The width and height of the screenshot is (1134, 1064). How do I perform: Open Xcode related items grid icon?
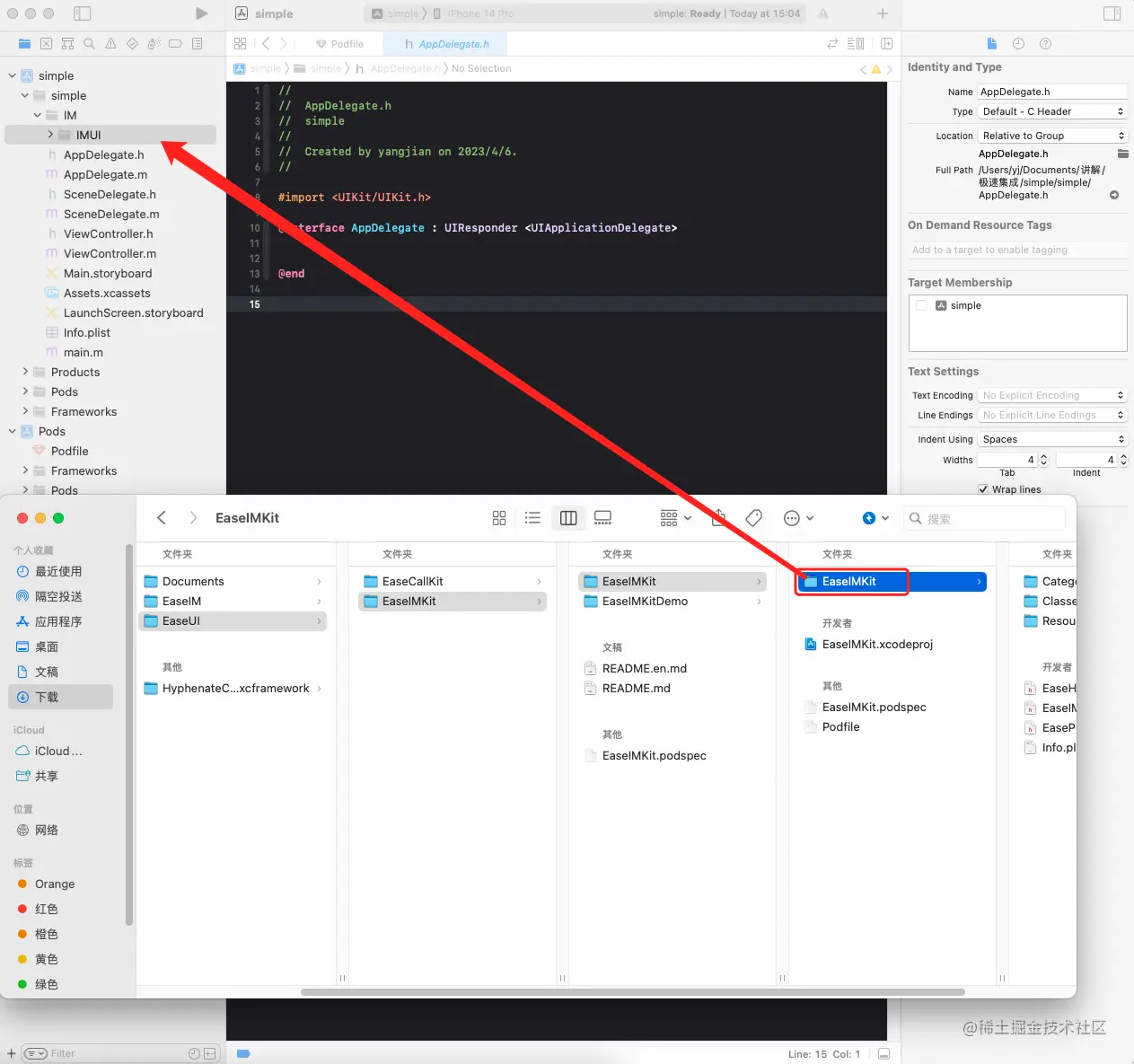[240, 43]
